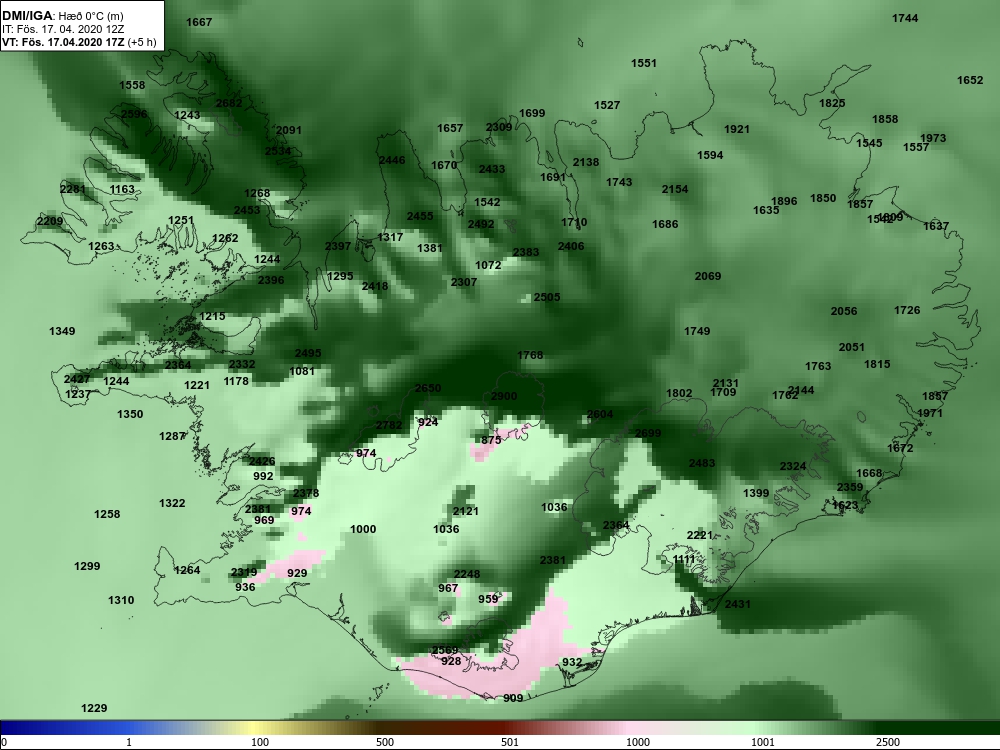The image size is (1000, 750).
Task: Click the '100' label in the color legend
Action: click(260, 742)
